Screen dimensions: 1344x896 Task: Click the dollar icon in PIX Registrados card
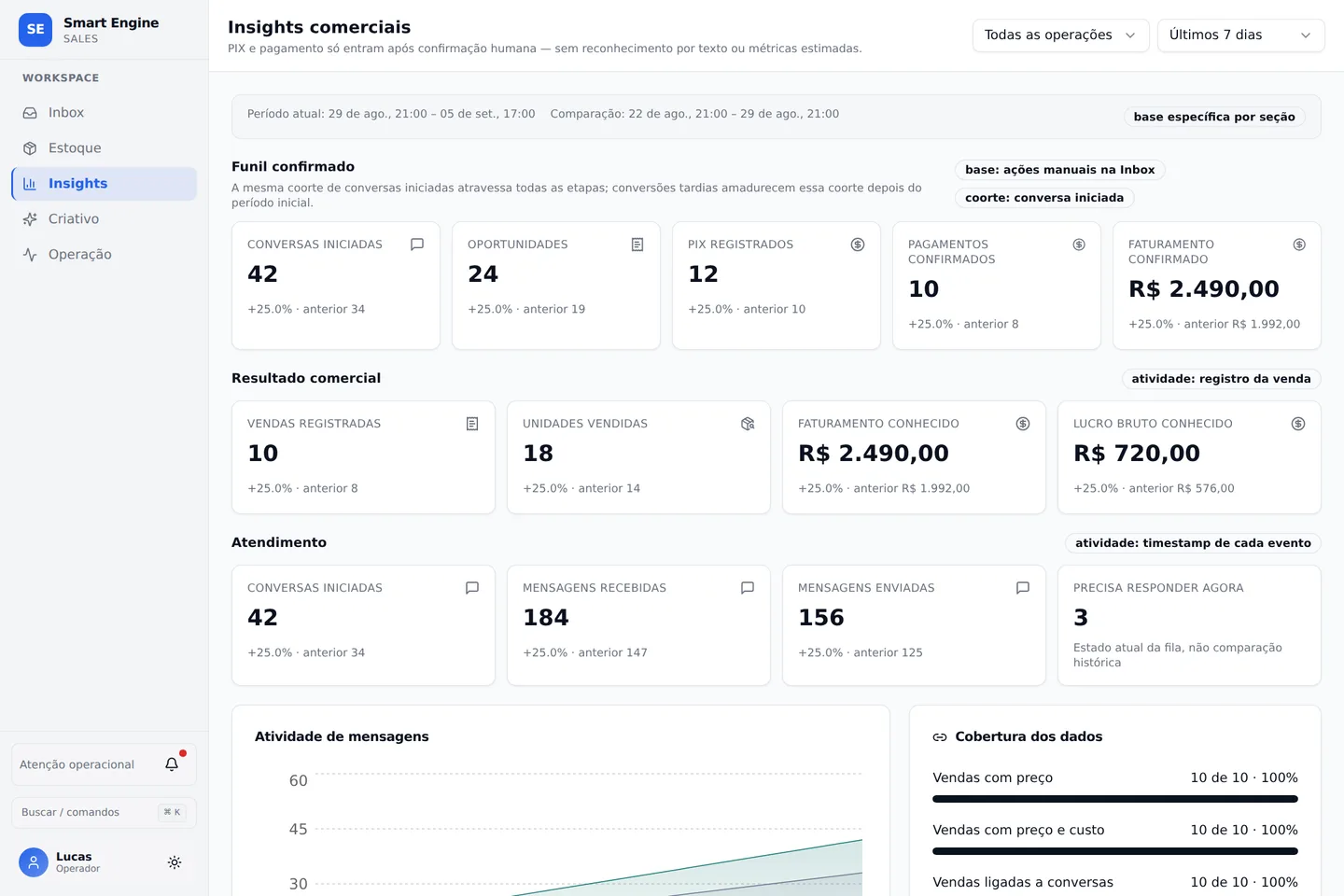tap(858, 245)
